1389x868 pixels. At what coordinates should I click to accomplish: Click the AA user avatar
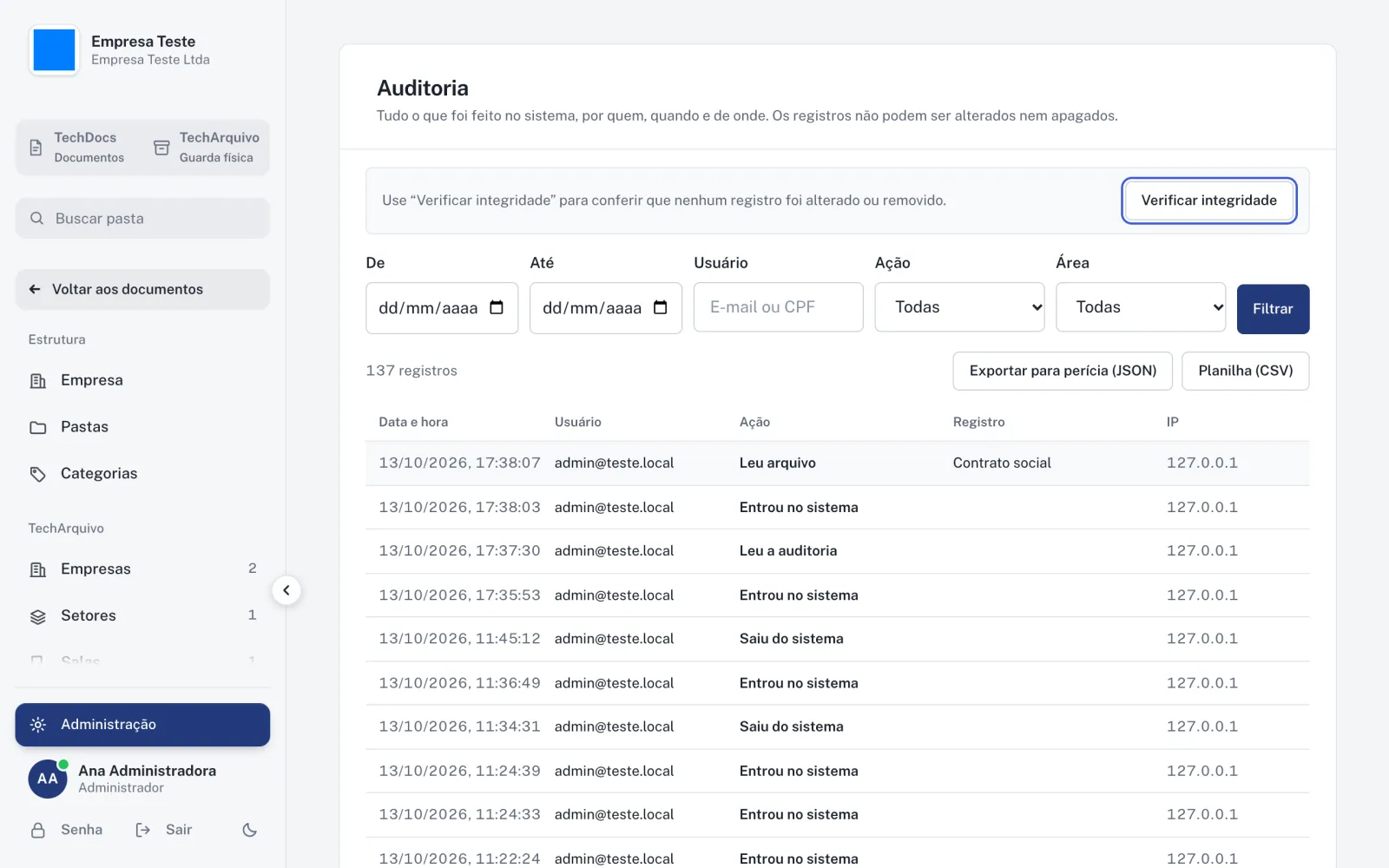pos(48,779)
